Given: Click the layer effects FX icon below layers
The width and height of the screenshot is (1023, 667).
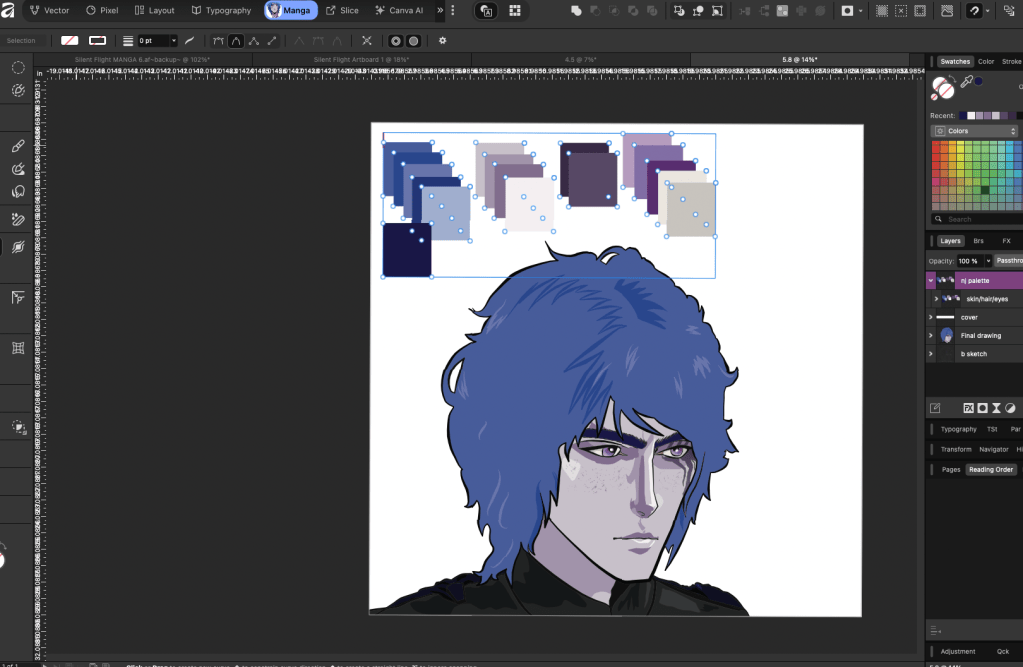Looking at the screenshot, I should click(x=968, y=408).
